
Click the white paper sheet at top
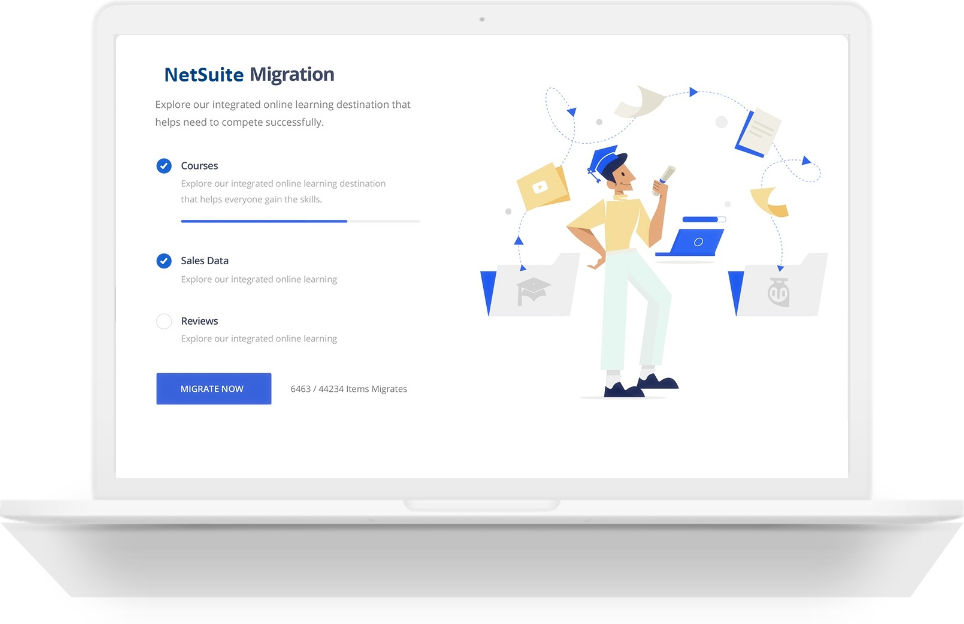click(x=639, y=101)
